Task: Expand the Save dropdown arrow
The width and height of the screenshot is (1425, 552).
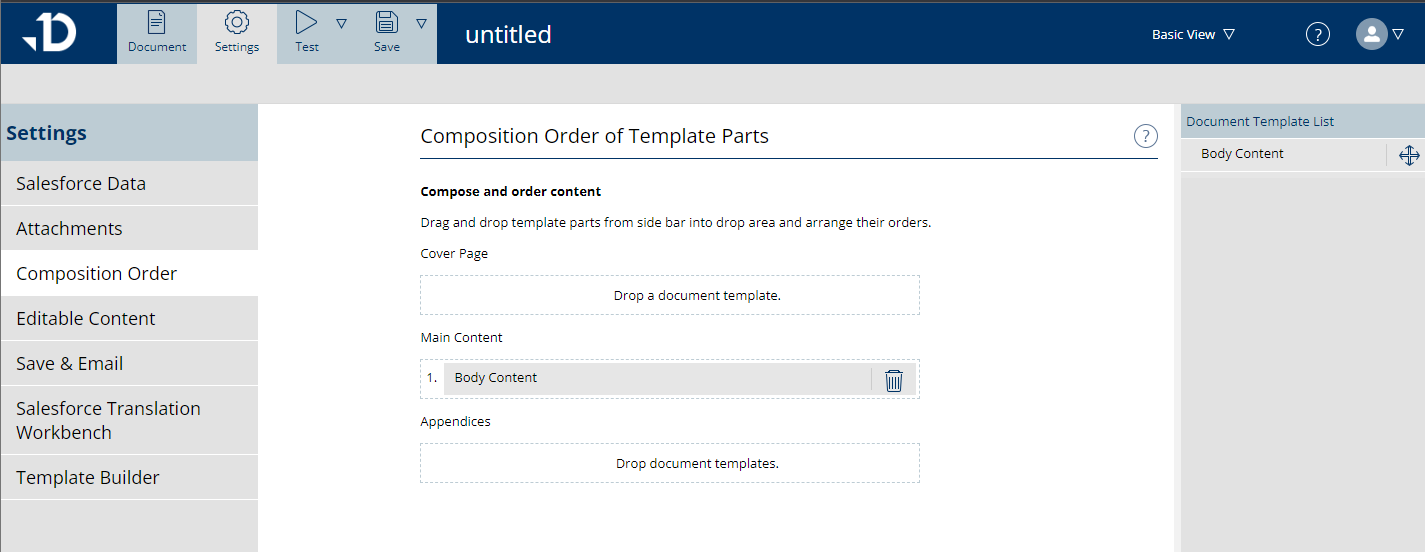Action: (421, 23)
